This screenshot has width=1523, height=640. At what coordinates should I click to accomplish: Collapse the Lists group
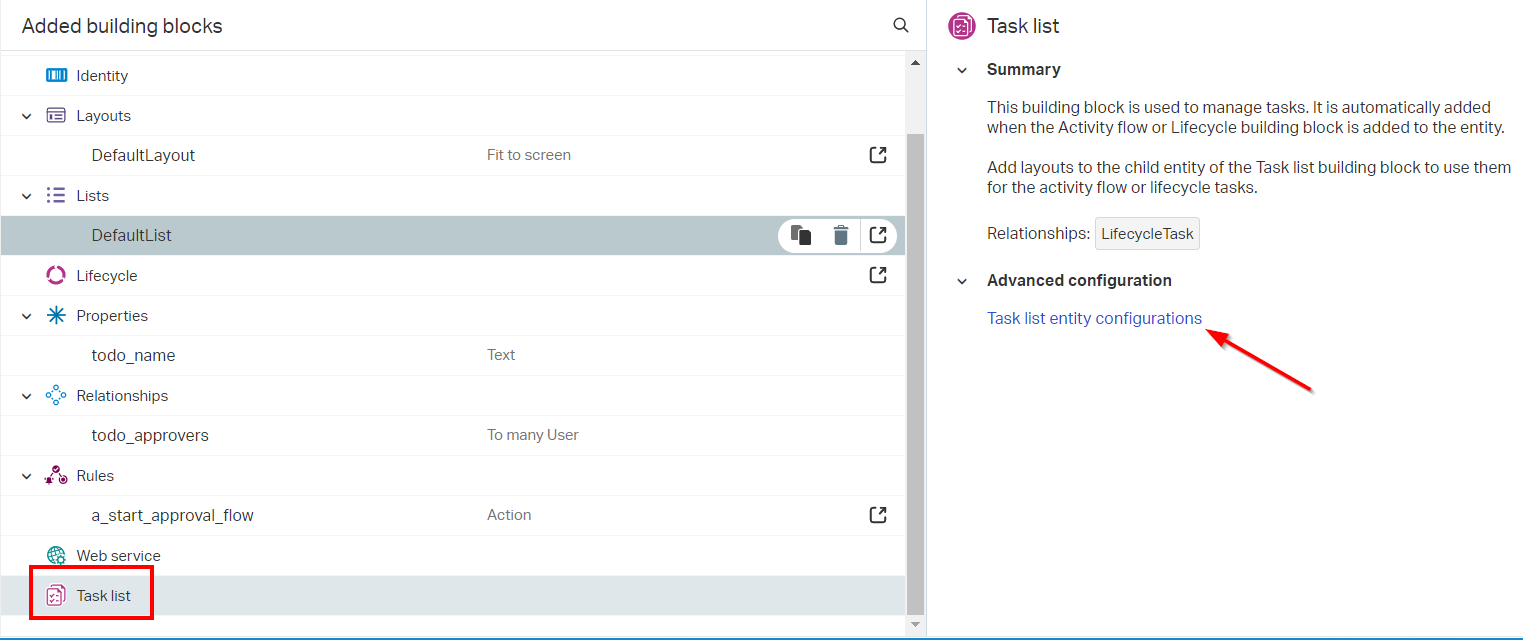pos(27,196)
